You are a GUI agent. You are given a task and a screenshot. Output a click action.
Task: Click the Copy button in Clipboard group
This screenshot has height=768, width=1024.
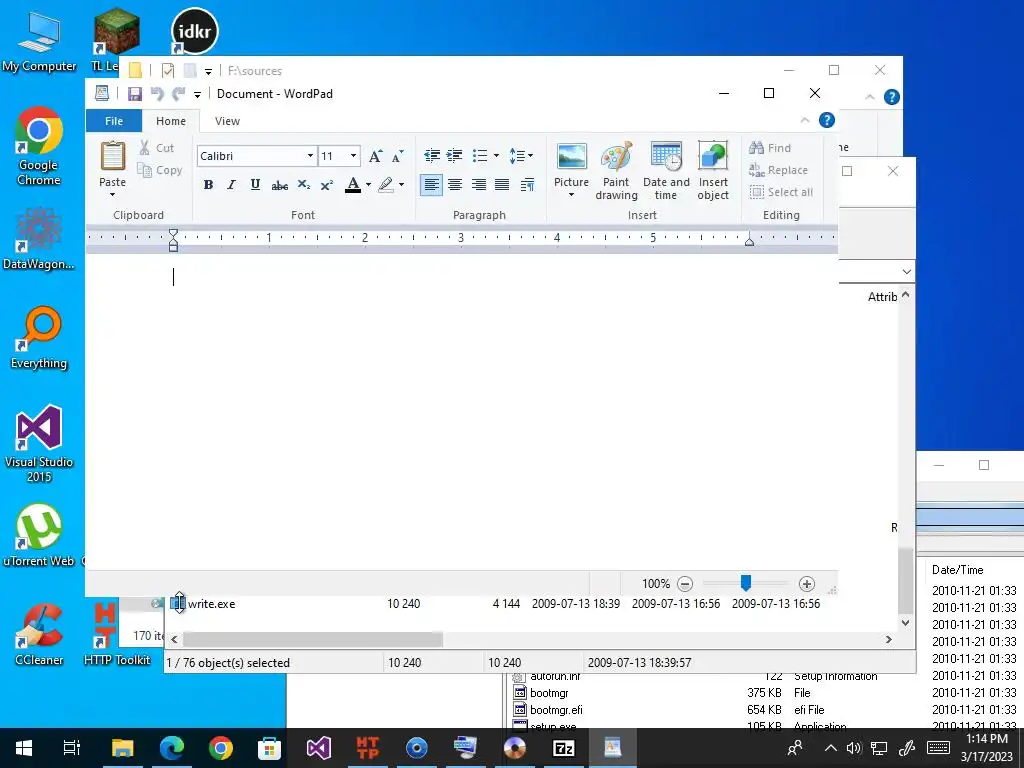(159, 170)
